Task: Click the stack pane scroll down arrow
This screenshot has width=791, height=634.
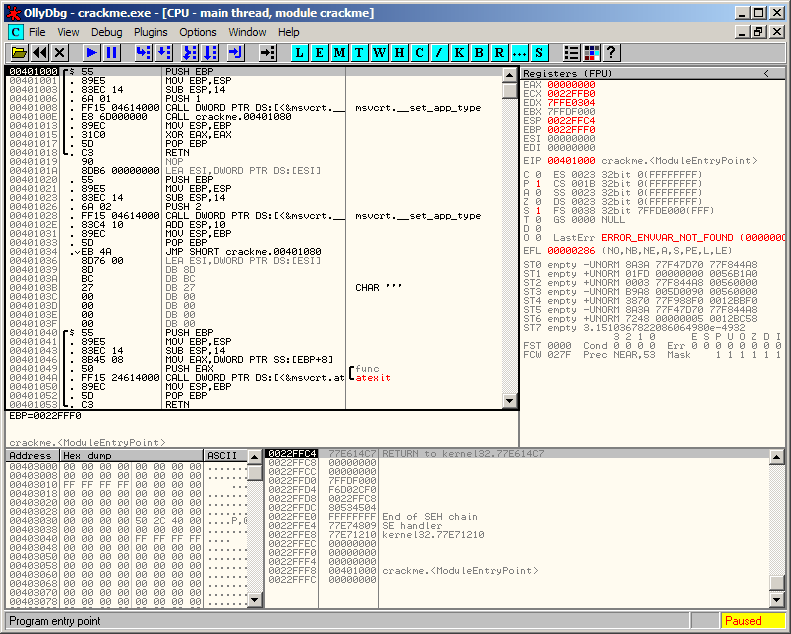Action: [777, 599]
